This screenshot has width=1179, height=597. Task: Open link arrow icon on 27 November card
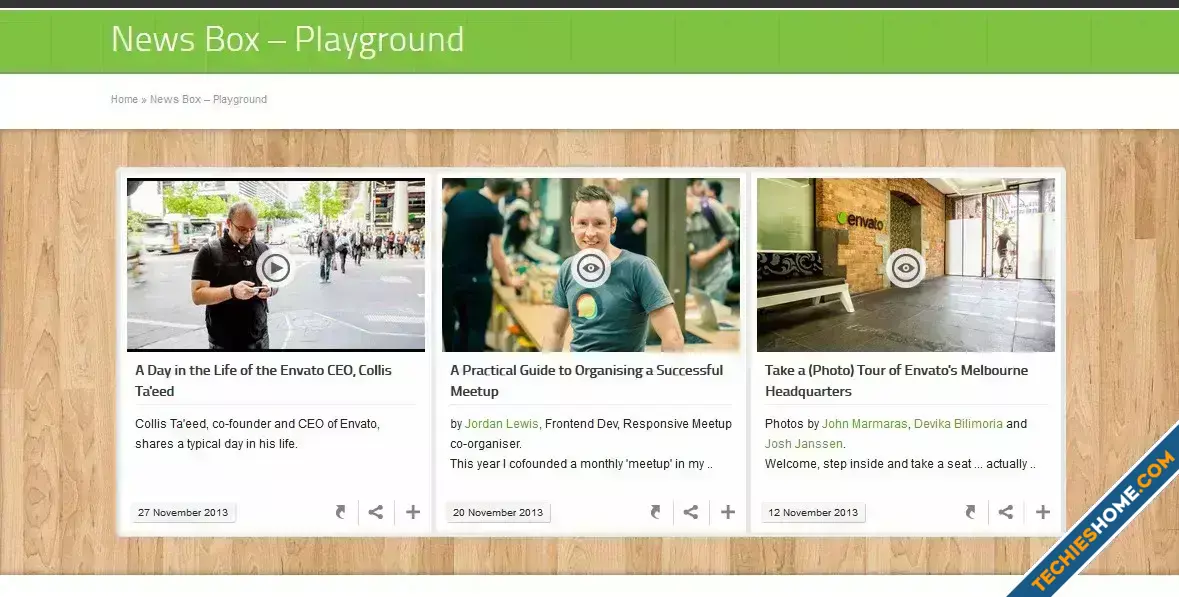tap(341, 512)
